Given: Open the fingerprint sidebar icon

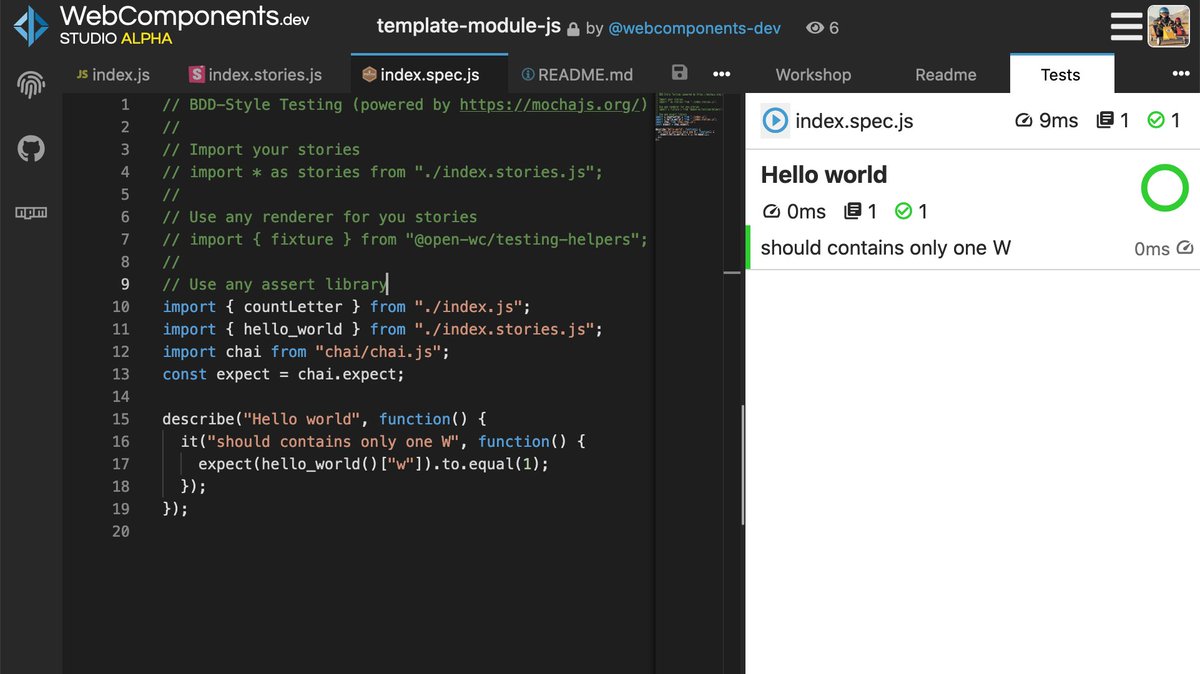Looking at the screenshot, I should [31, 86].
